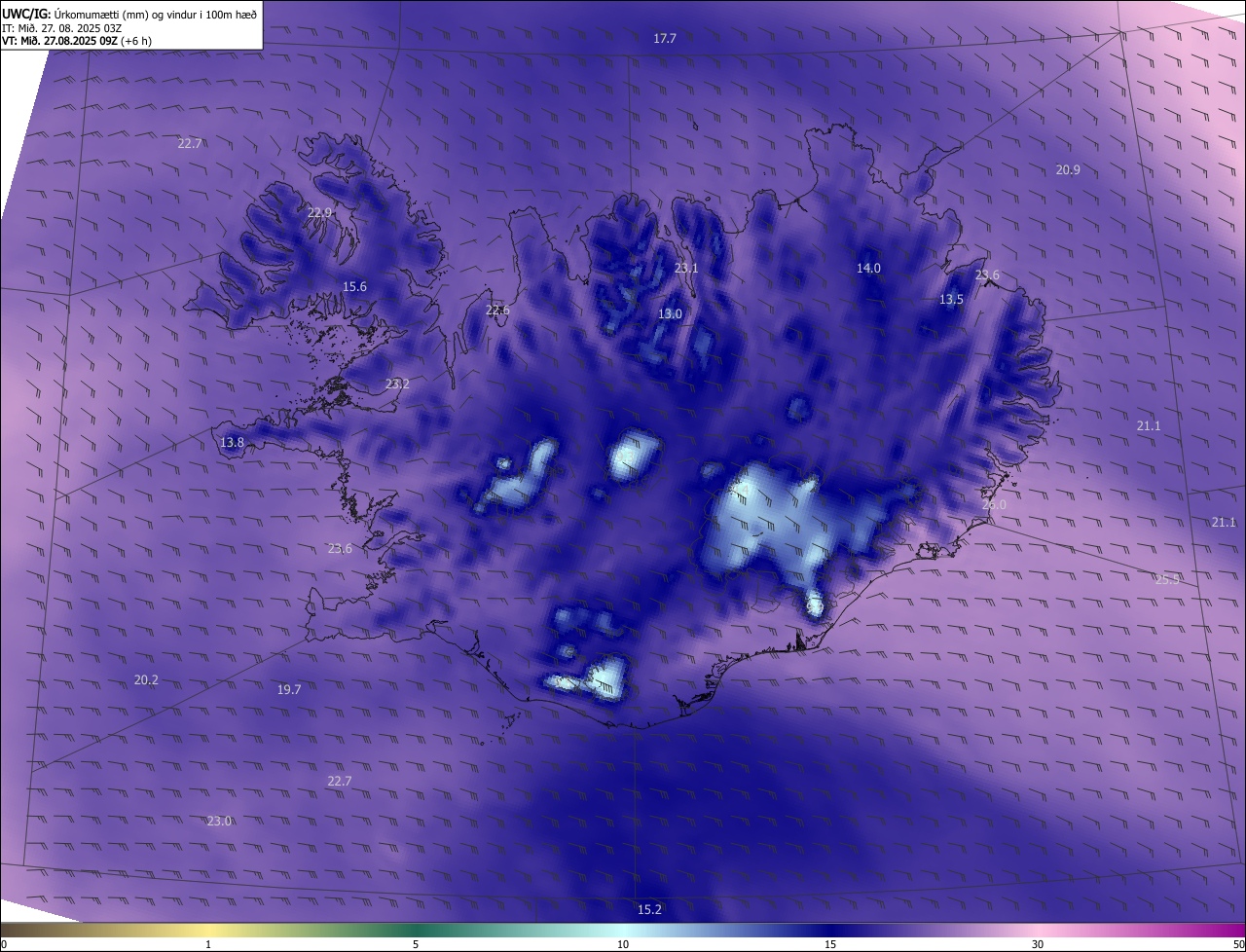Select the 13.5 value label
Screen dimensions: 1246x952
pos(951,300)
